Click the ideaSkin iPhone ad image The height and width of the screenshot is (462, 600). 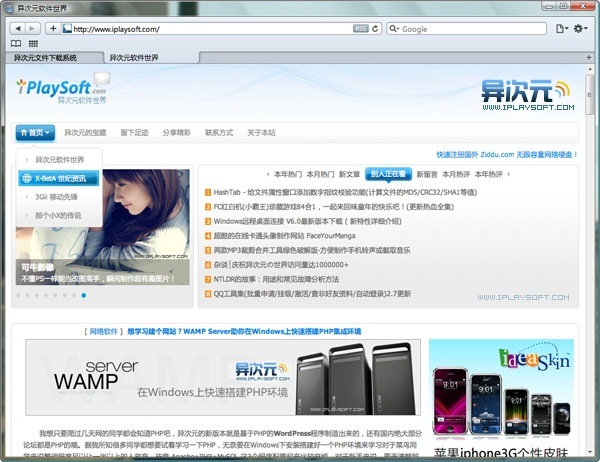coord(501,388)
